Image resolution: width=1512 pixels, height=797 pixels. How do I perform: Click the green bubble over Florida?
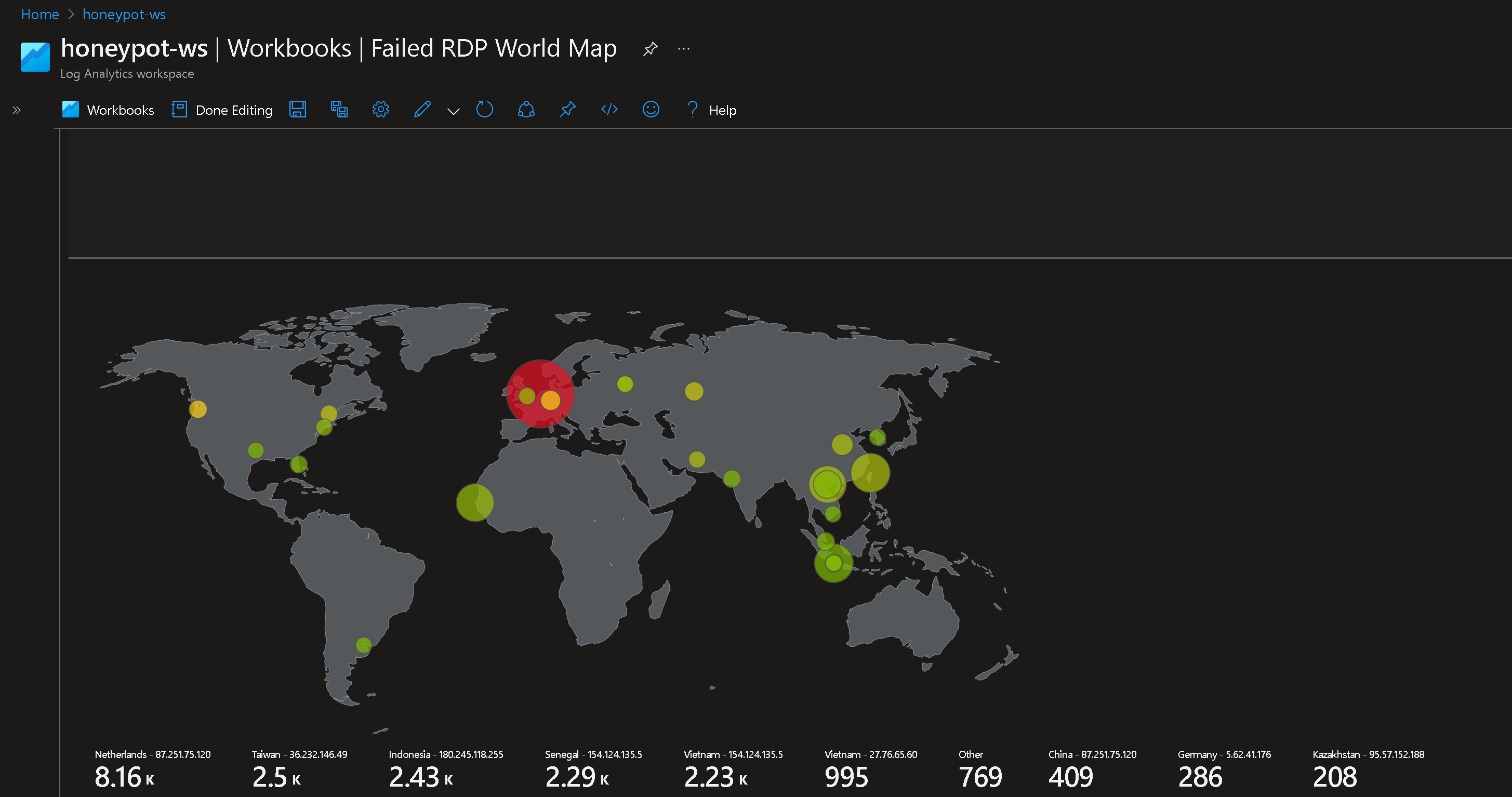tap(299, 464)
